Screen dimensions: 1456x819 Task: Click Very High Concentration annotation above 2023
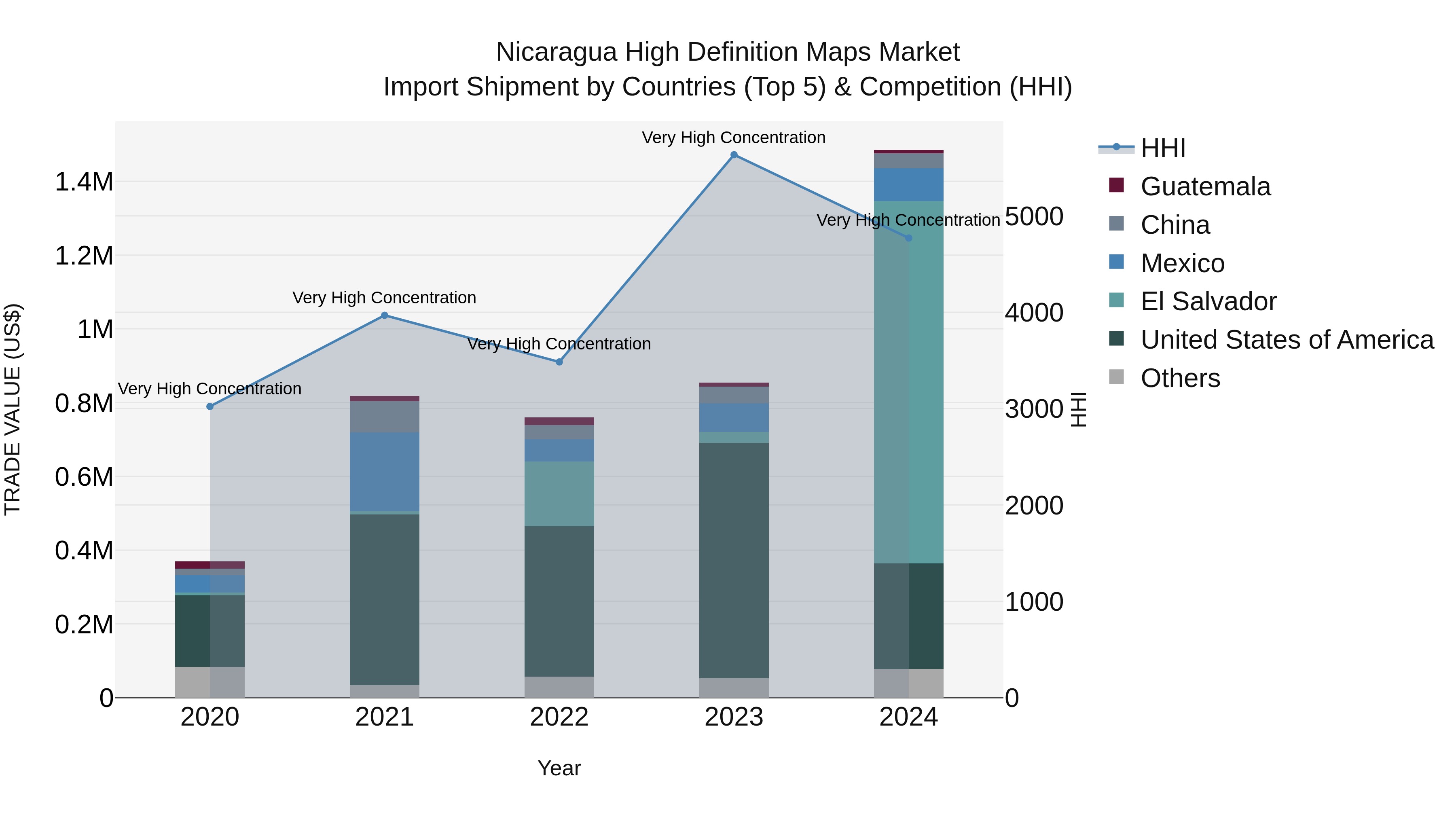point(734,138)
